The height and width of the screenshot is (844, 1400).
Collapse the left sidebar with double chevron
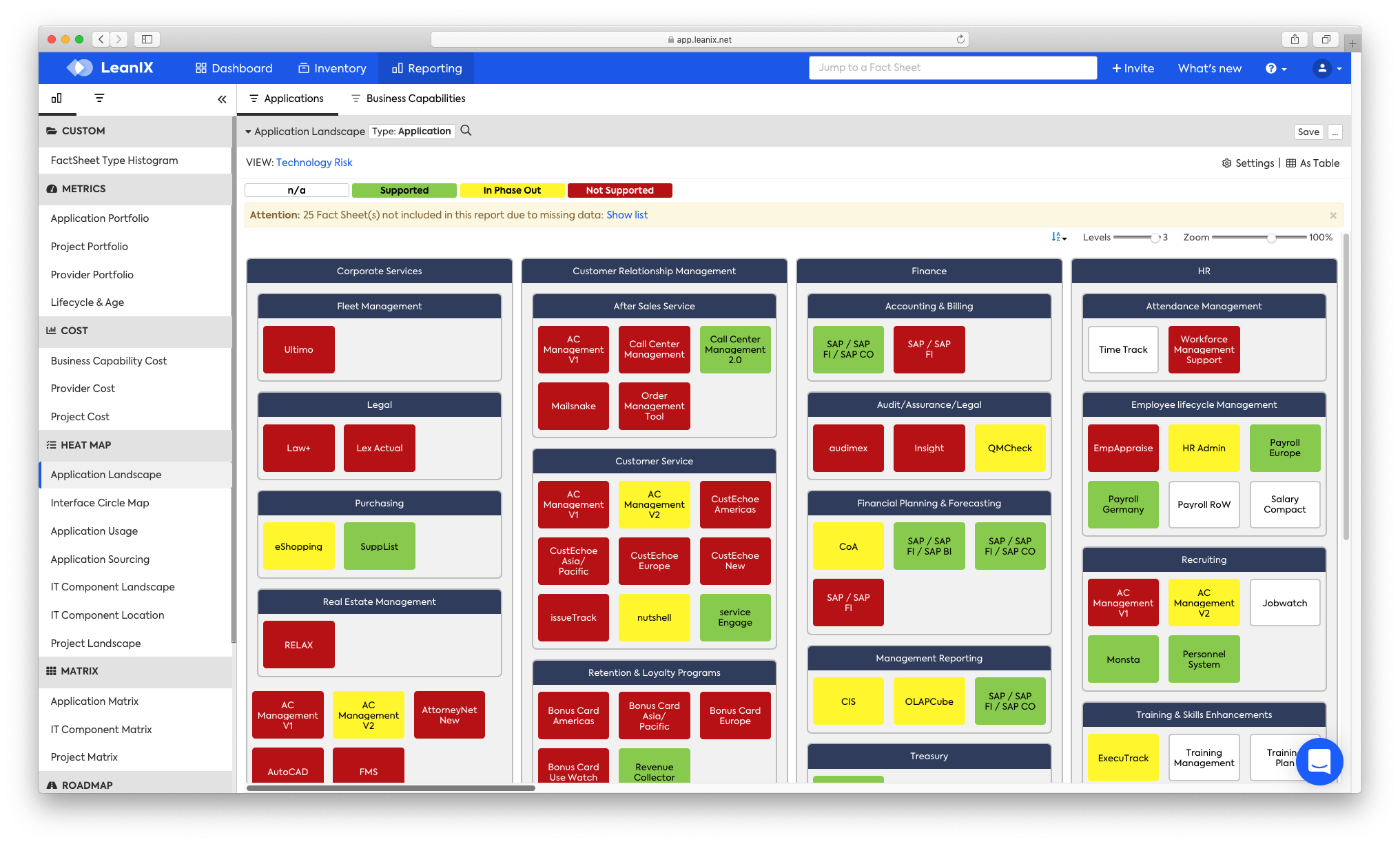tap(221, 99)
